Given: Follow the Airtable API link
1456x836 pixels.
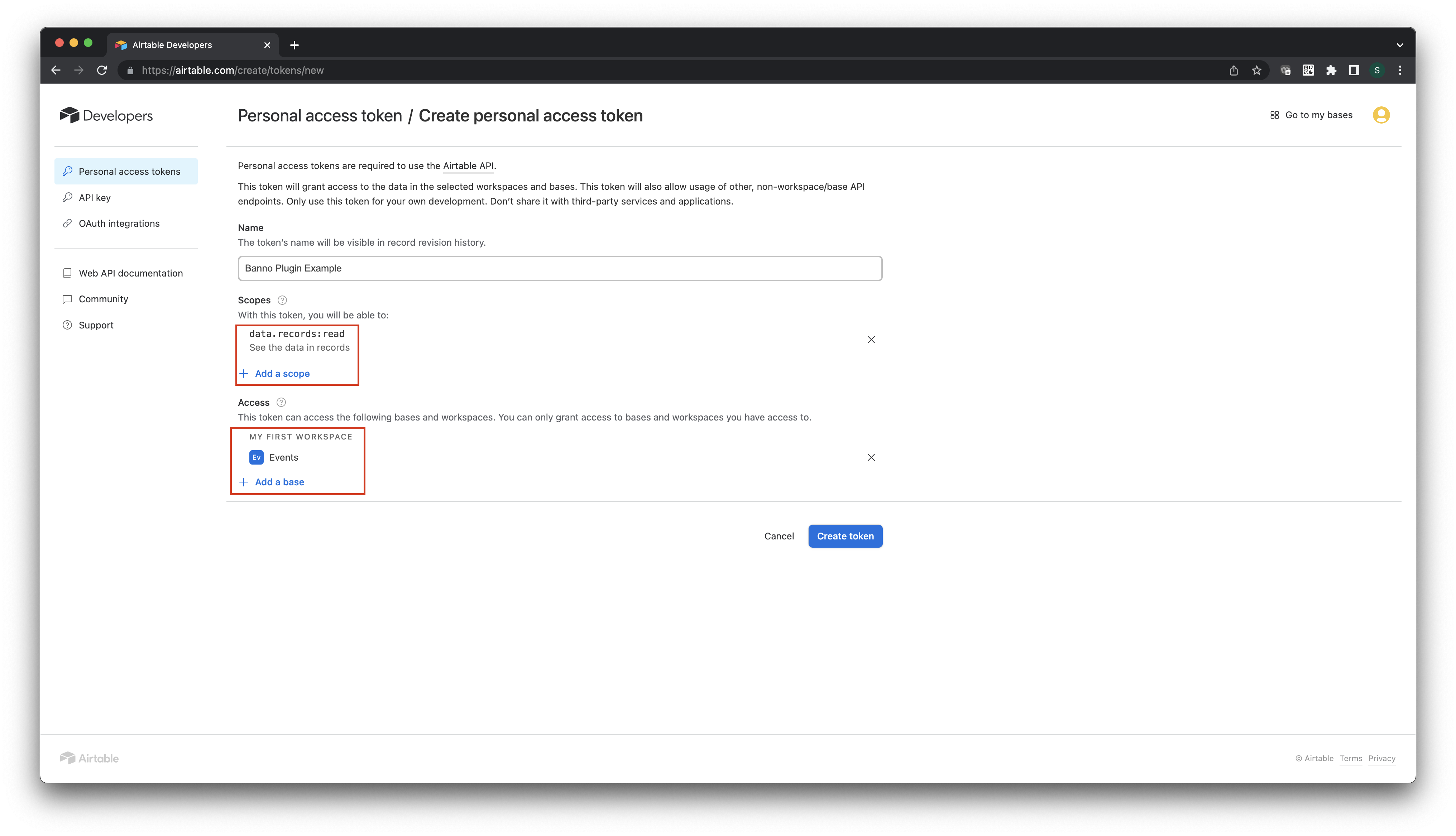Looking at the screenshot, I should point(468,165).
